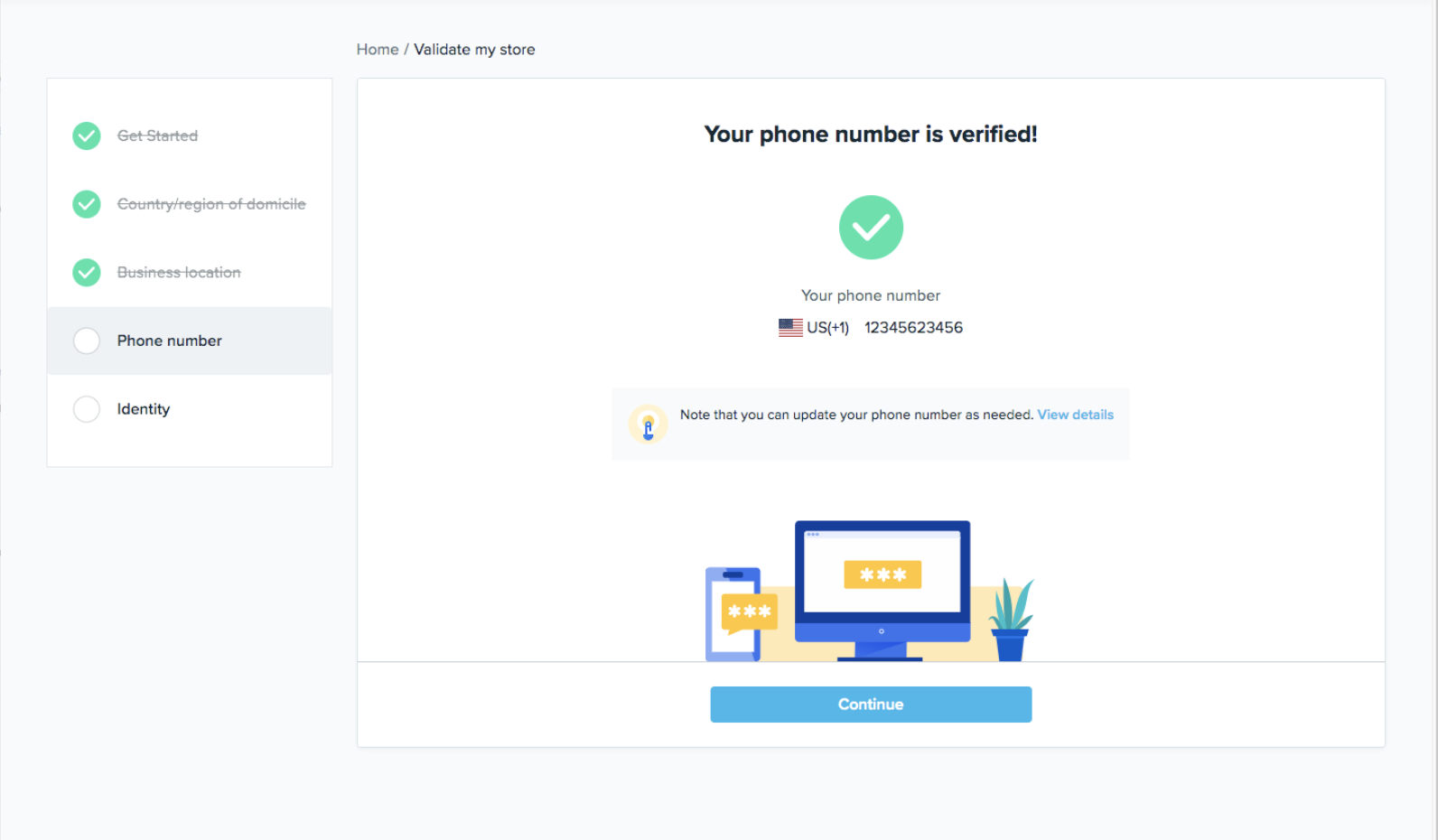Image resolution: width=1438 pixels, height=840 pixels.
Task: Click the note about updating phone number
Action: tap(856, 415)
